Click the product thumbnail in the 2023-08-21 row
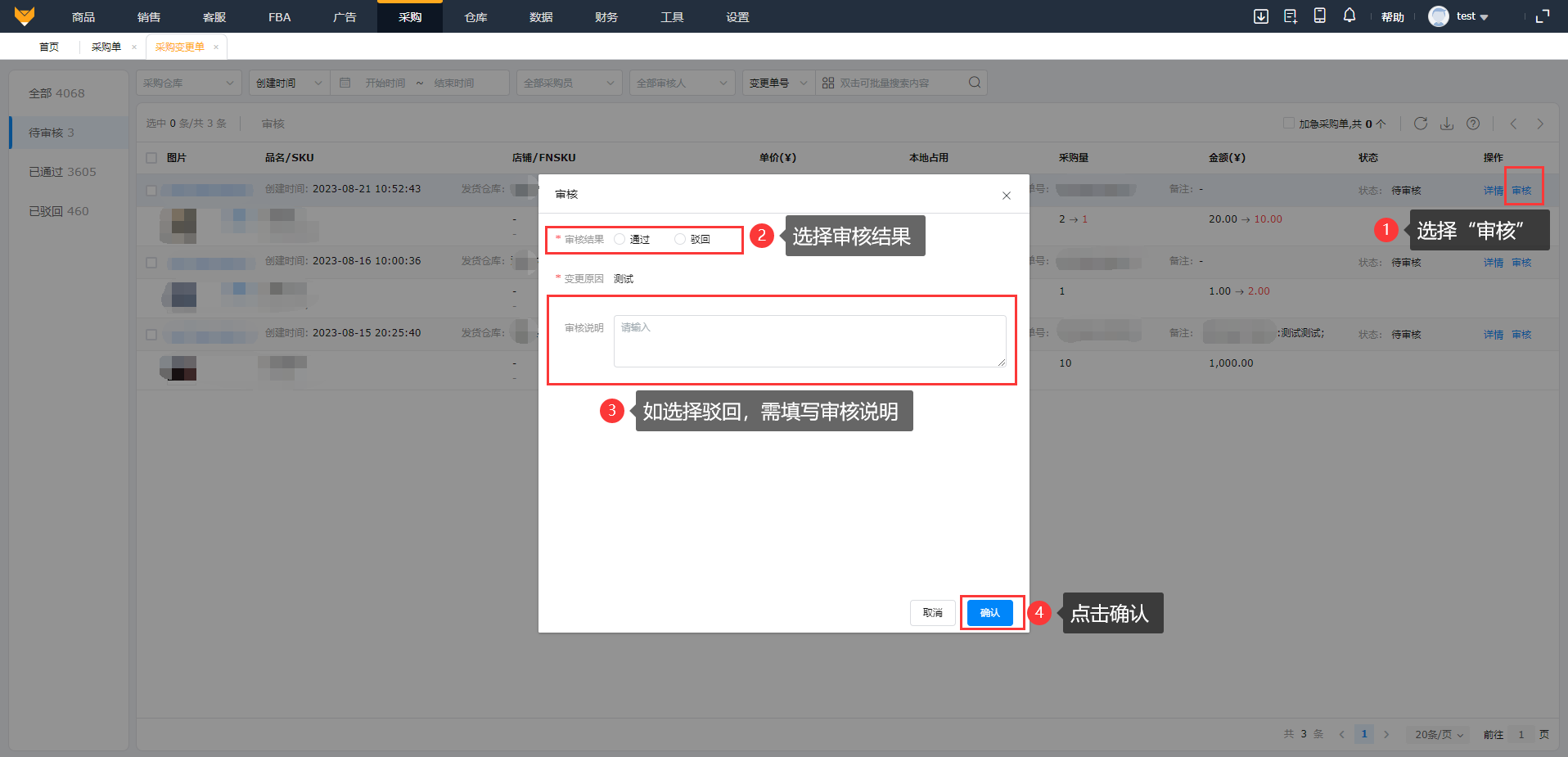 (x=178, y=226)
